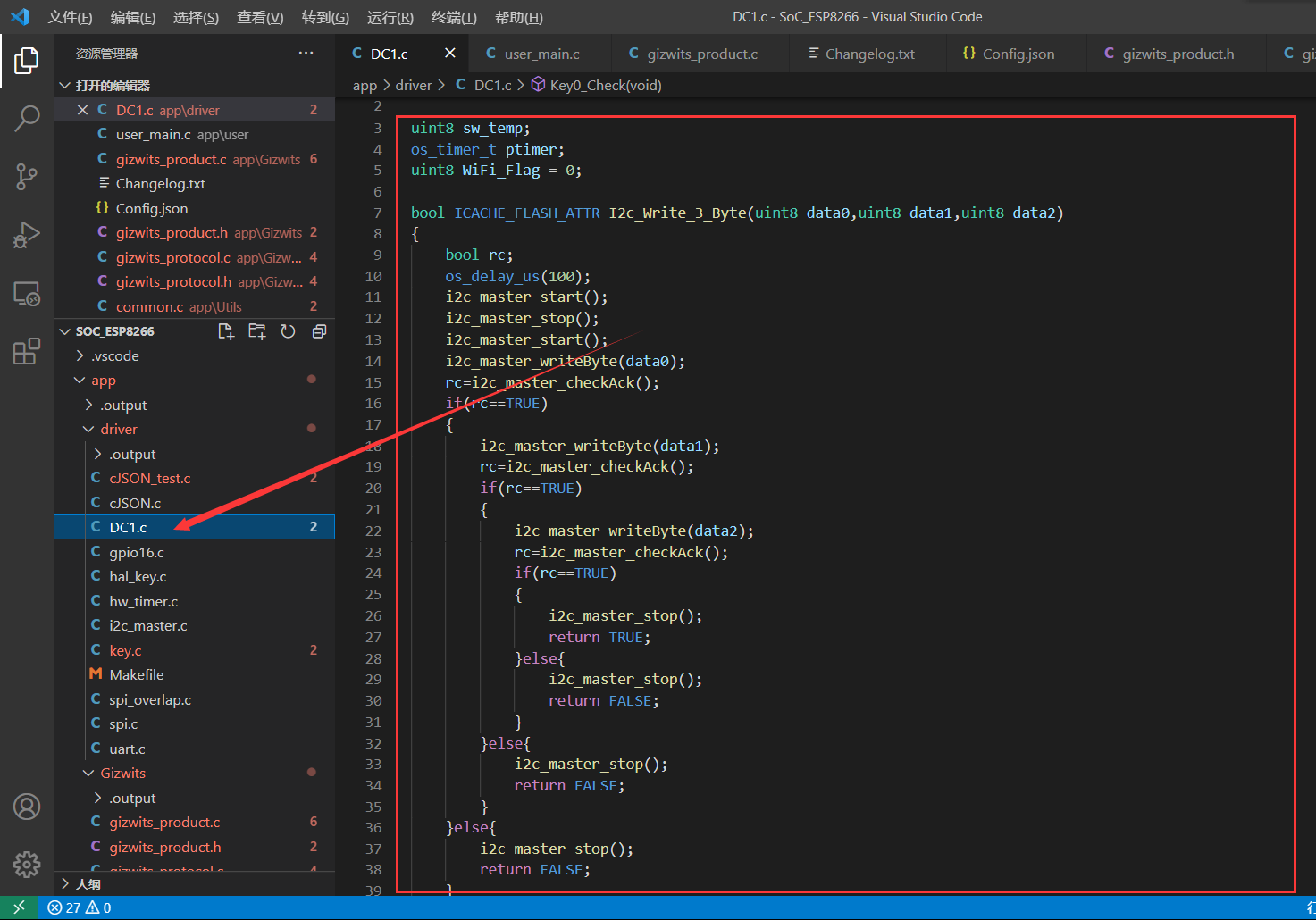Viewport: 1316px width, 920px height.
Task: Open the problems count in status bar
Action: point(80,907)
